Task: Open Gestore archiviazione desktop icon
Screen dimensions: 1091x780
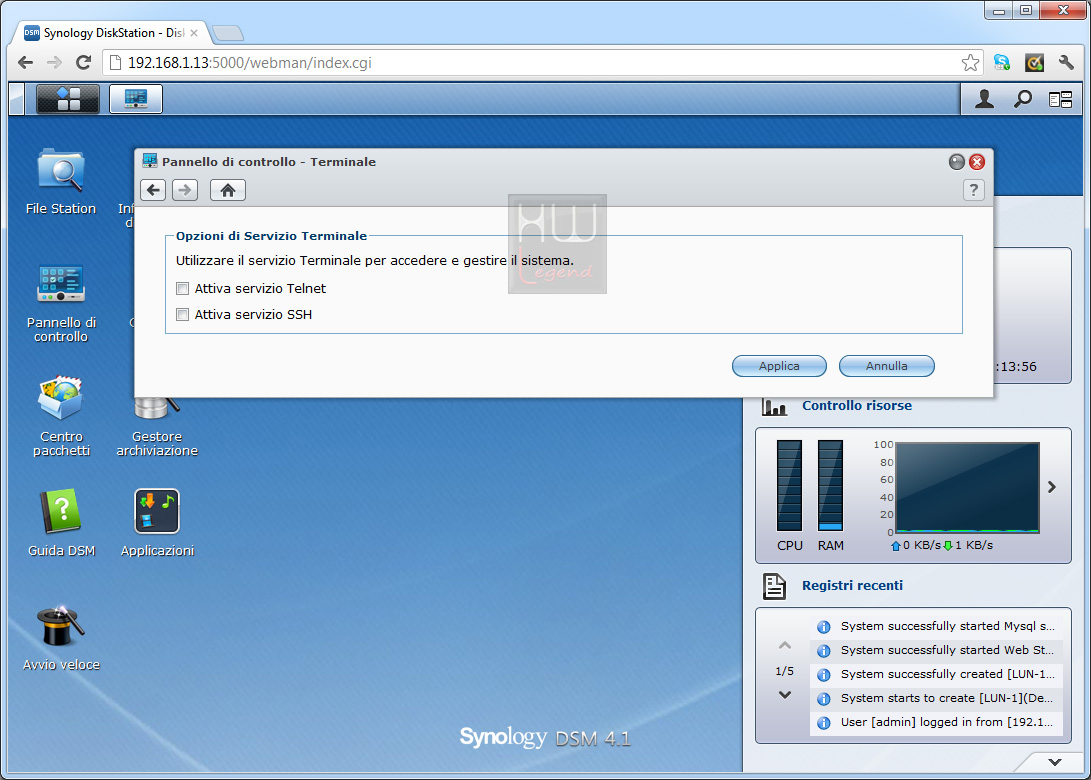Action: click(x=157, y=426)
